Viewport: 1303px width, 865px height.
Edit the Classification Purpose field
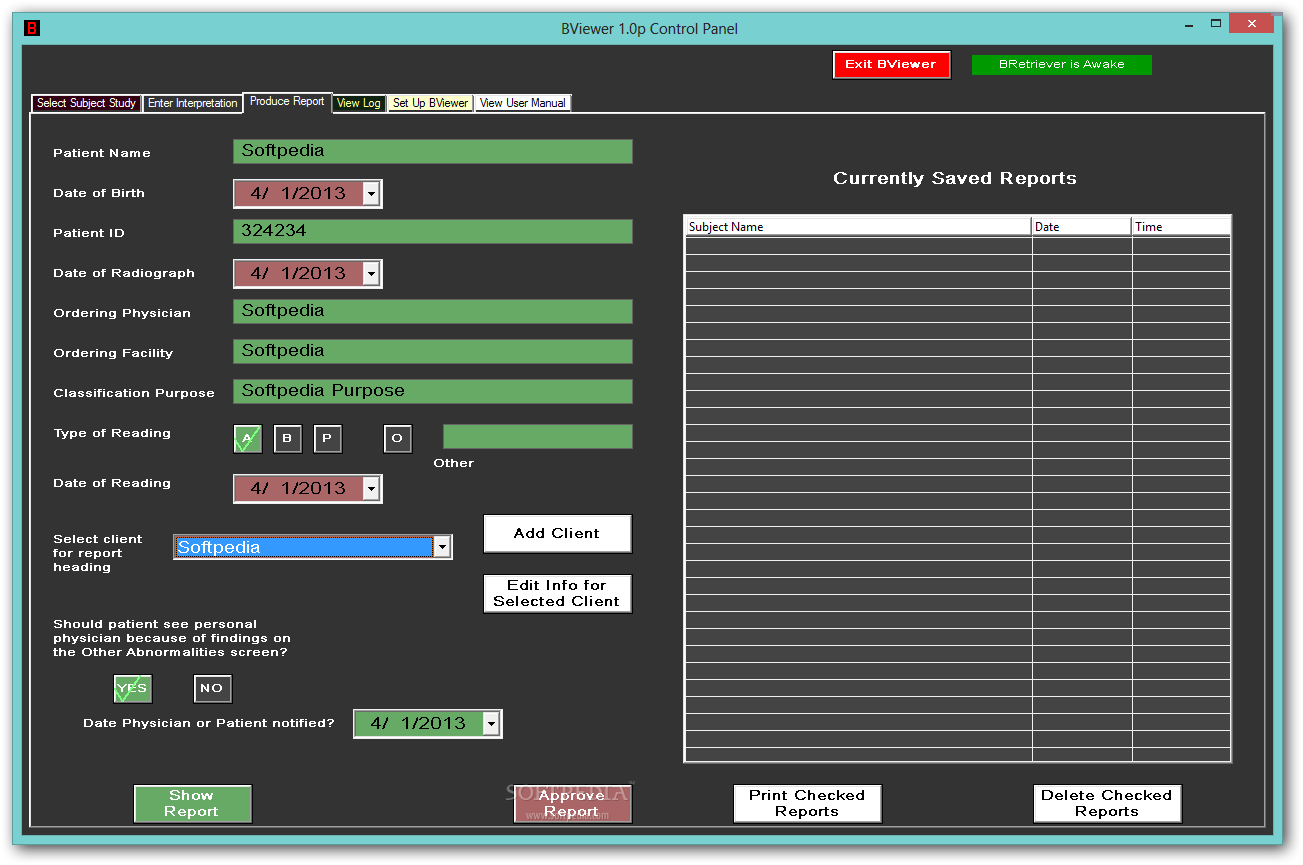433,391
